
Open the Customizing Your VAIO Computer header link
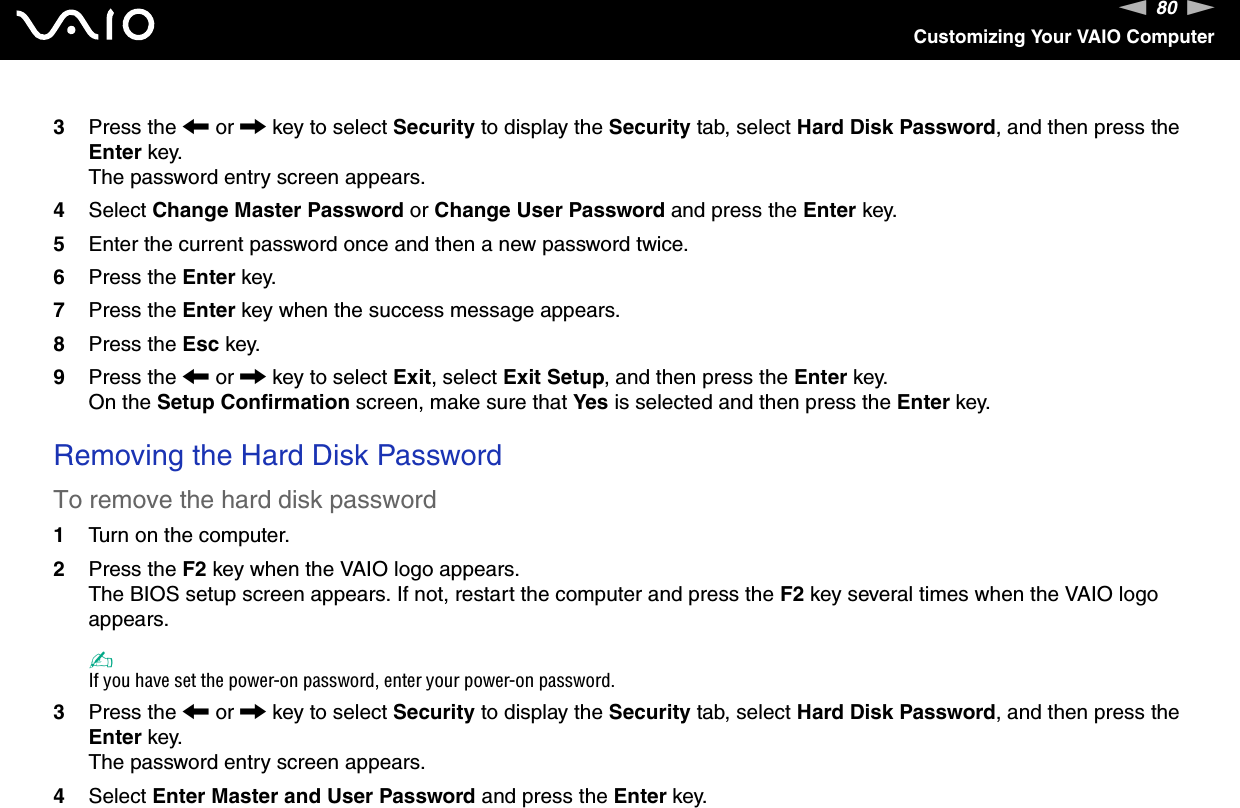coord(1063,37)
